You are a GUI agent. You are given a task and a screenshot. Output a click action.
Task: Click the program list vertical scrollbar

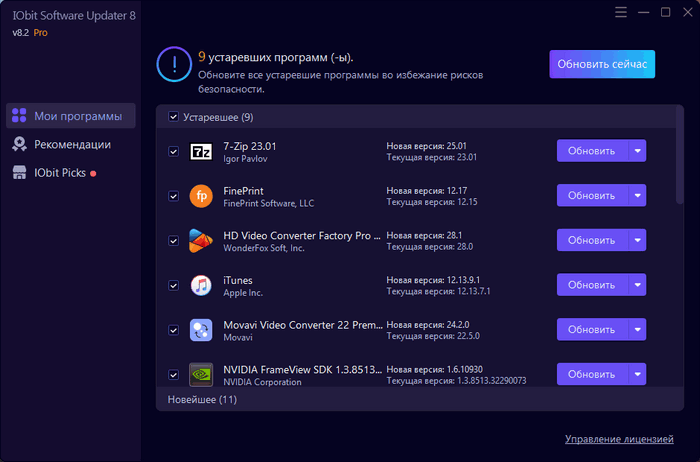(679, 156)
